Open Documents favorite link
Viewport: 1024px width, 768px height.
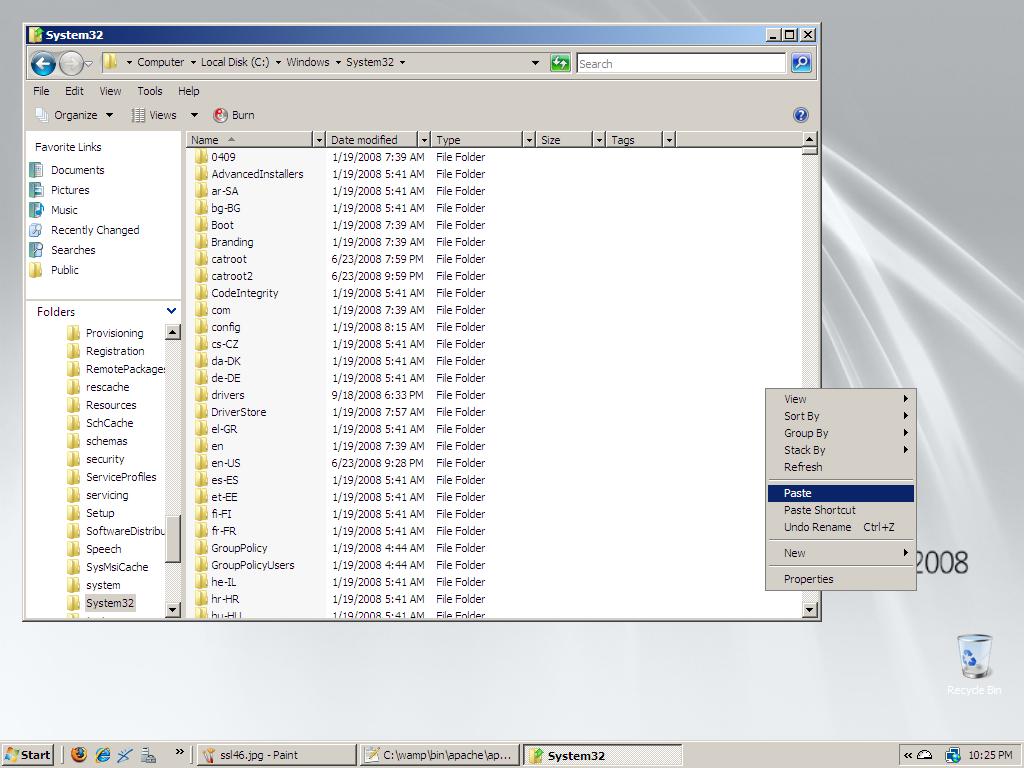pyautogui.click(x=77, y=170)
